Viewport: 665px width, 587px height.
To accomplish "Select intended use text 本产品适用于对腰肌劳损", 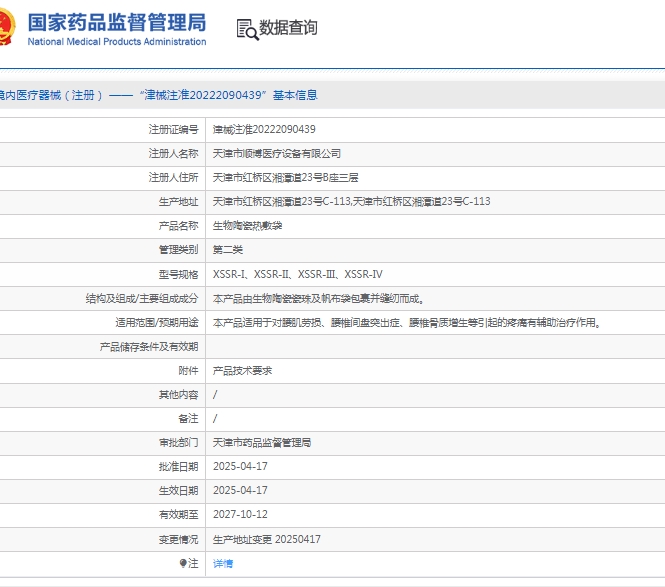I will pos(407,323).
